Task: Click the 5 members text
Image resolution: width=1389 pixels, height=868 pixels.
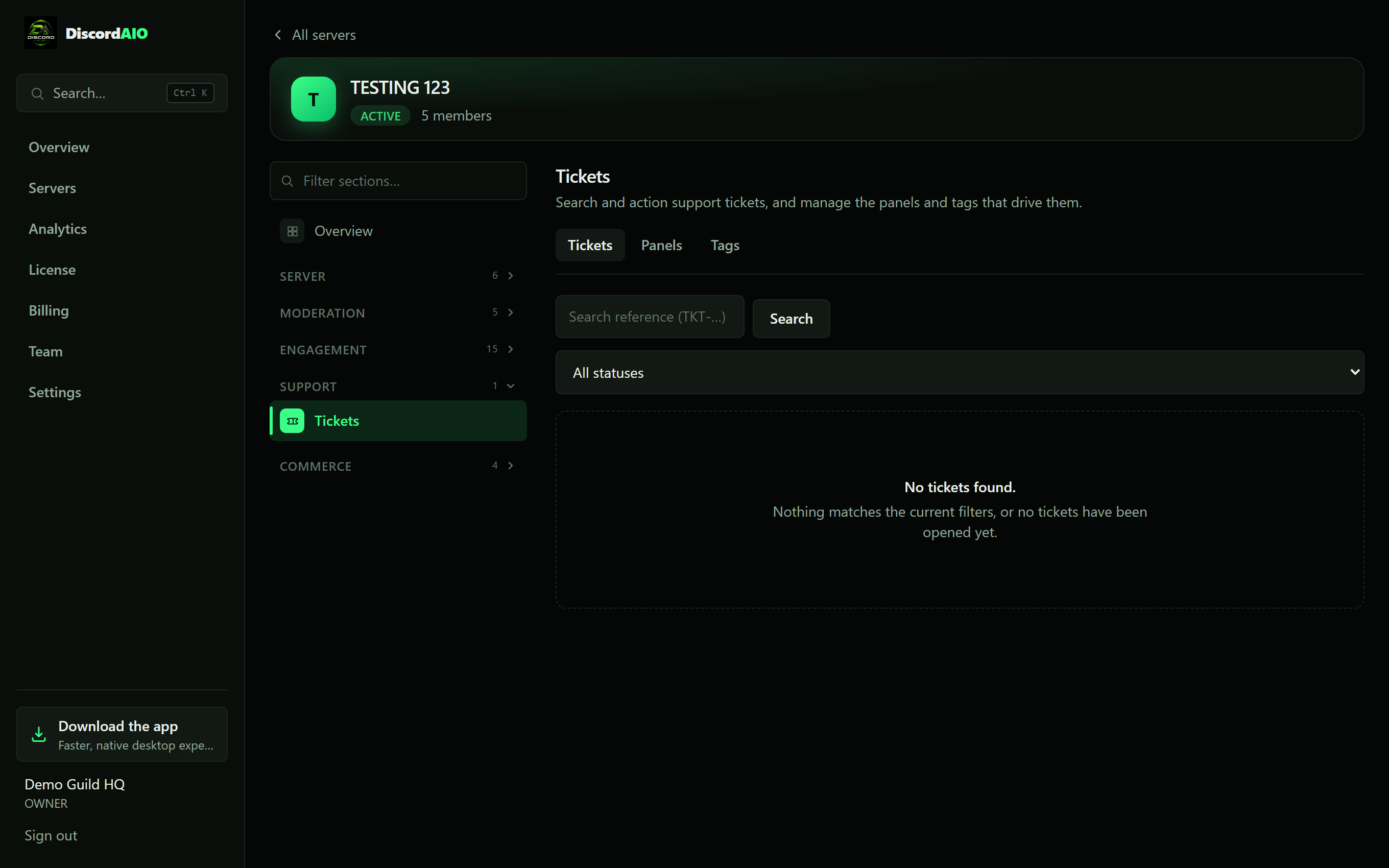Action: pos(457,115)
